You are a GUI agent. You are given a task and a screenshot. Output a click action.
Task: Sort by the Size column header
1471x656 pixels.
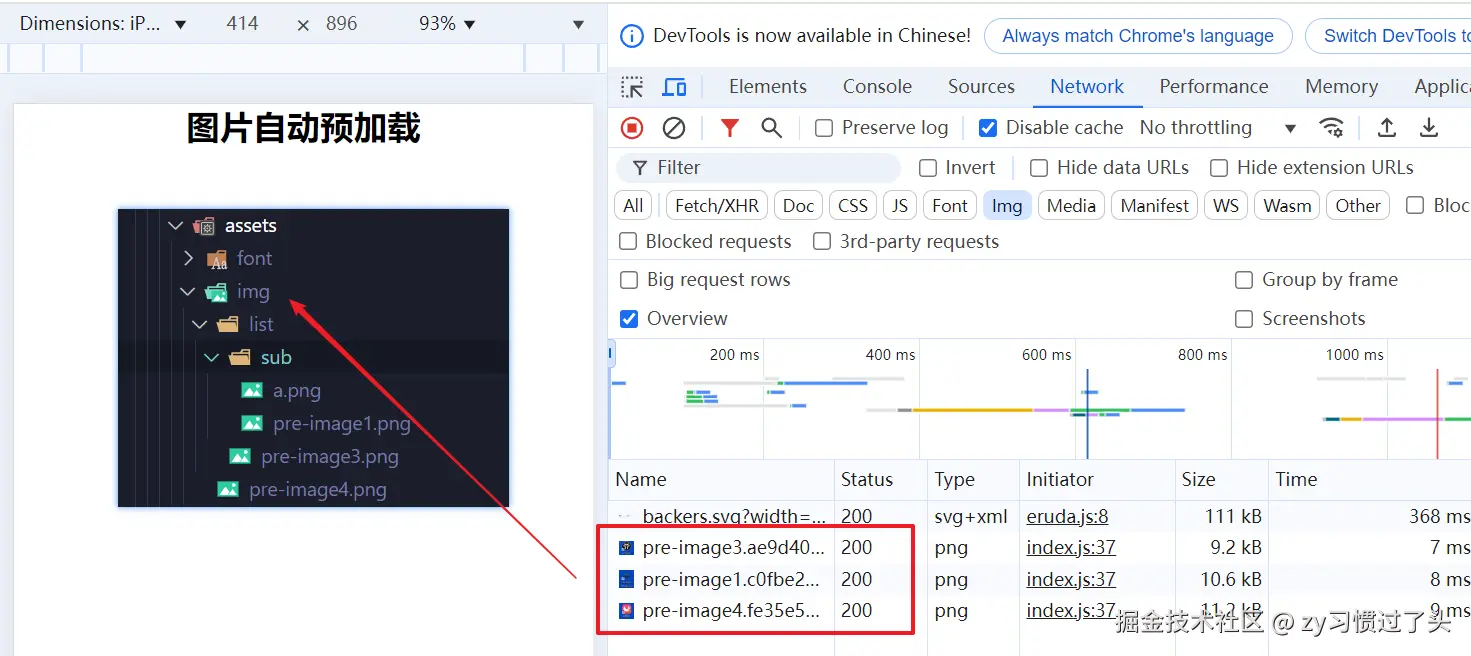[1222, 480]
